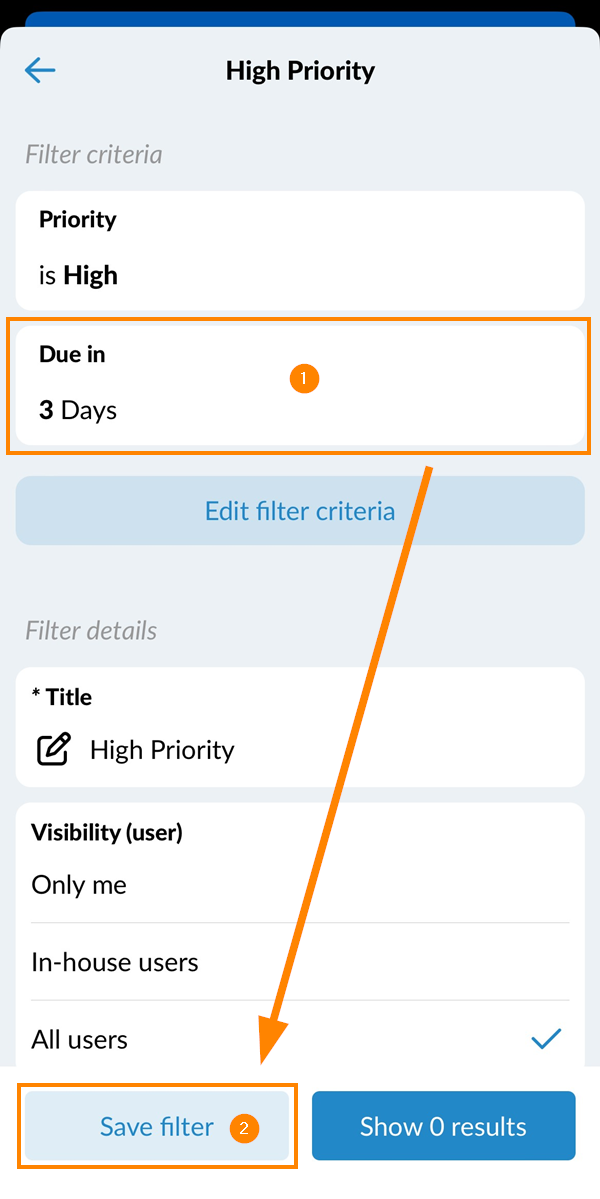Screen dimensions: 600x1199
Task: Tap the "Show 0 results" button
Action: (443, 1127)
